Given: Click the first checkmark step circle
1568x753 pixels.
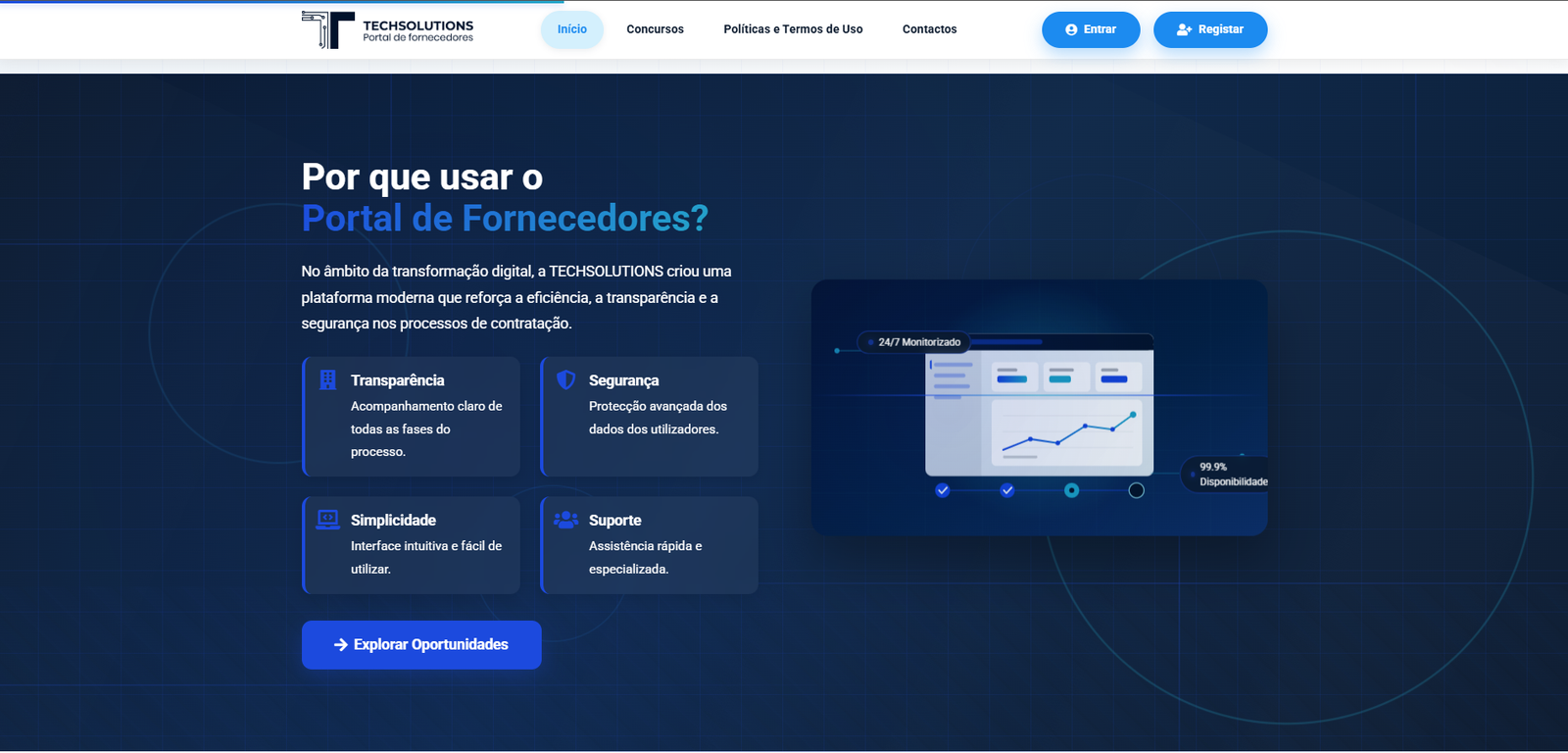Looking at the screenshot, I should [x=943, y=490].
